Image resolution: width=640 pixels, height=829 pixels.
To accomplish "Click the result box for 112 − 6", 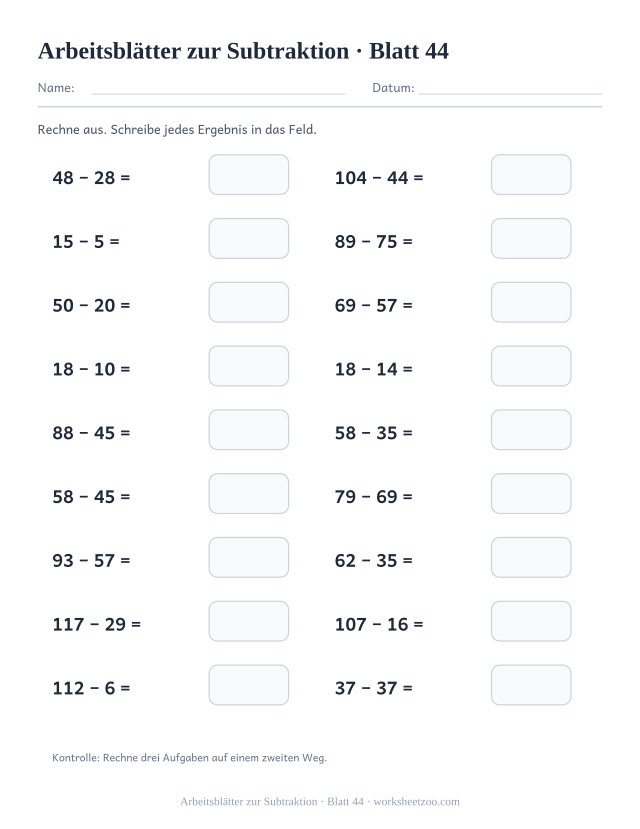I will (248, 685).
